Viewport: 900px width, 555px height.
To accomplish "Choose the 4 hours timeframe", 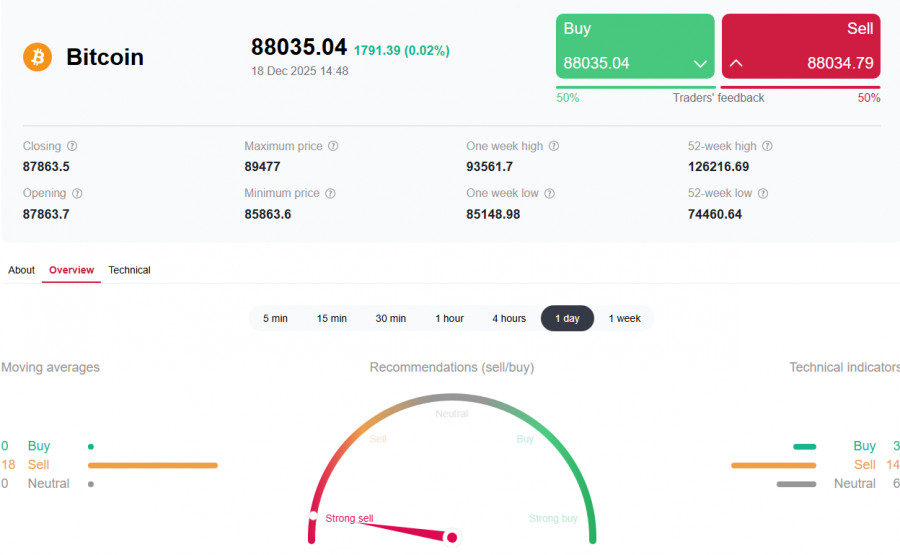I will pos(509,318).
